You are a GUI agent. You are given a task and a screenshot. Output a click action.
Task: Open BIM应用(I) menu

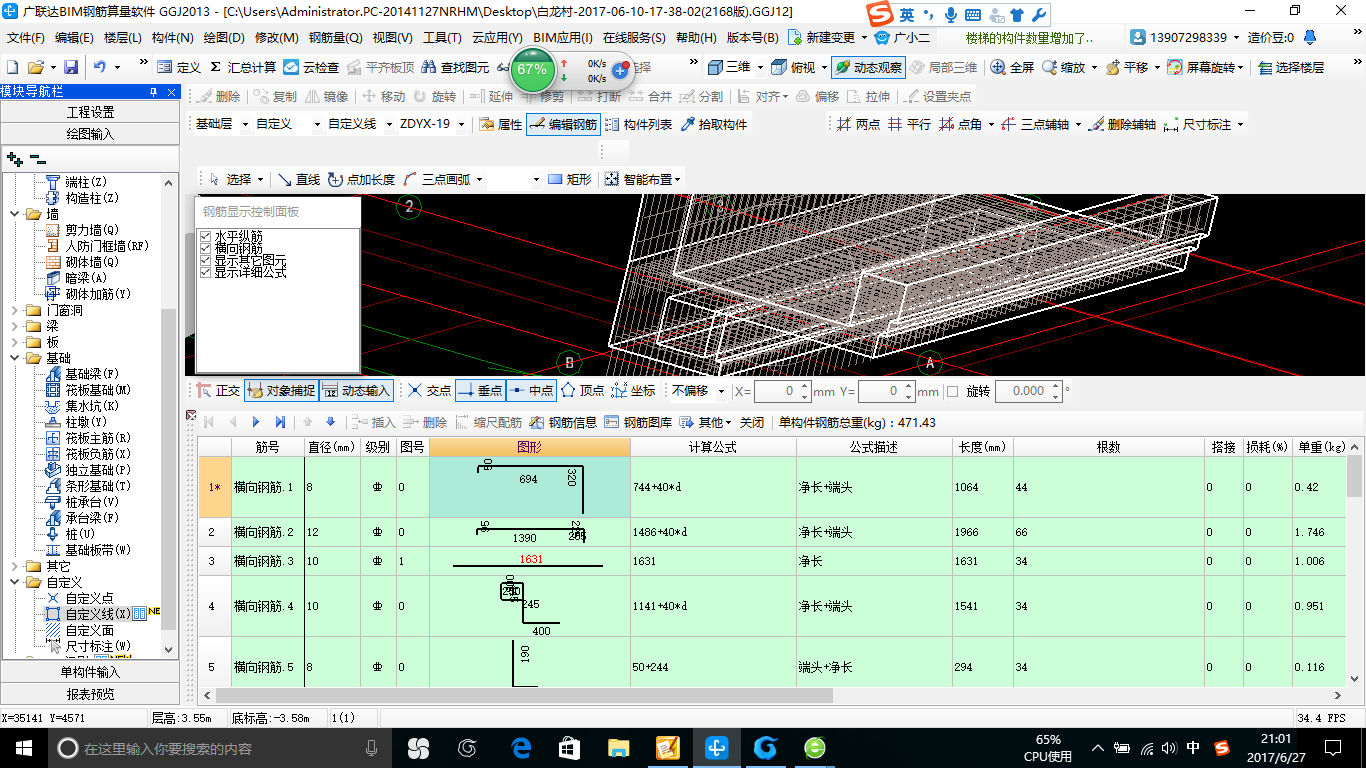coord(563,38)
